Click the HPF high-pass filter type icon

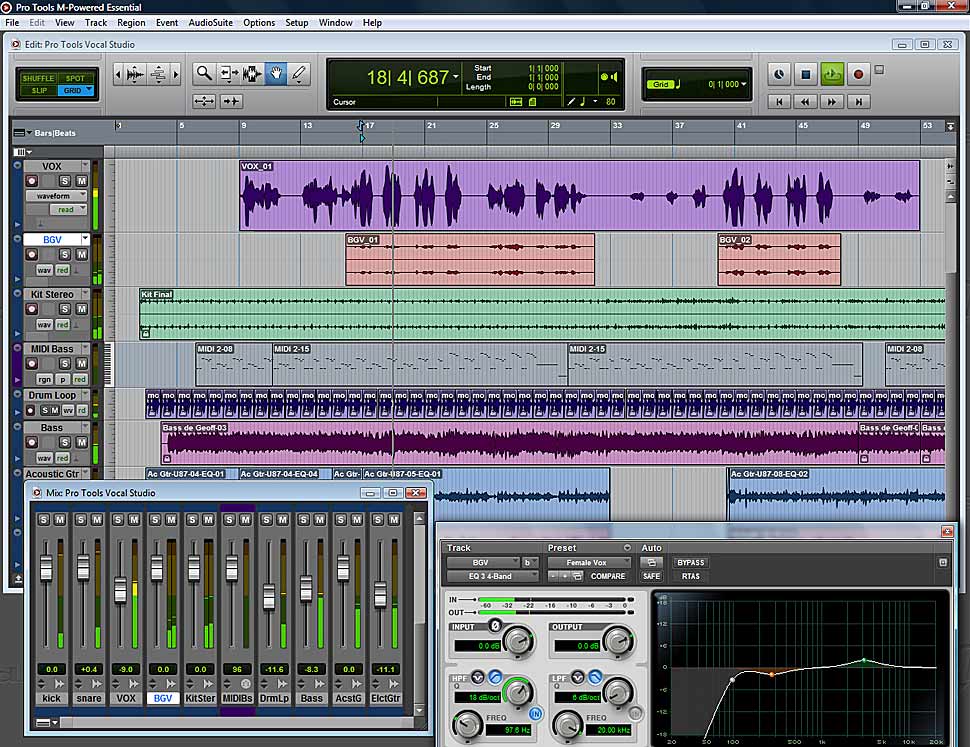pyautogui.click(x=495, y=678)
